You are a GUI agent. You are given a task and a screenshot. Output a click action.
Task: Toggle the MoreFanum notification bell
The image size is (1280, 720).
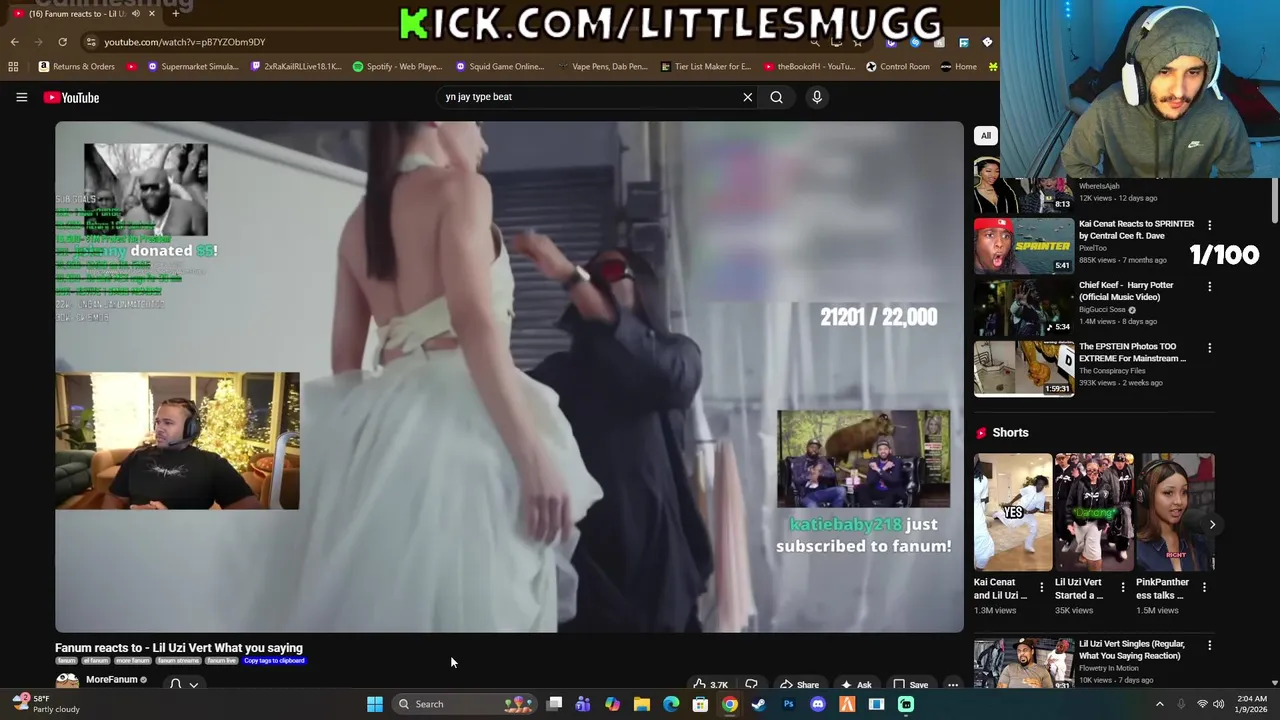click(x=175, y=684)
